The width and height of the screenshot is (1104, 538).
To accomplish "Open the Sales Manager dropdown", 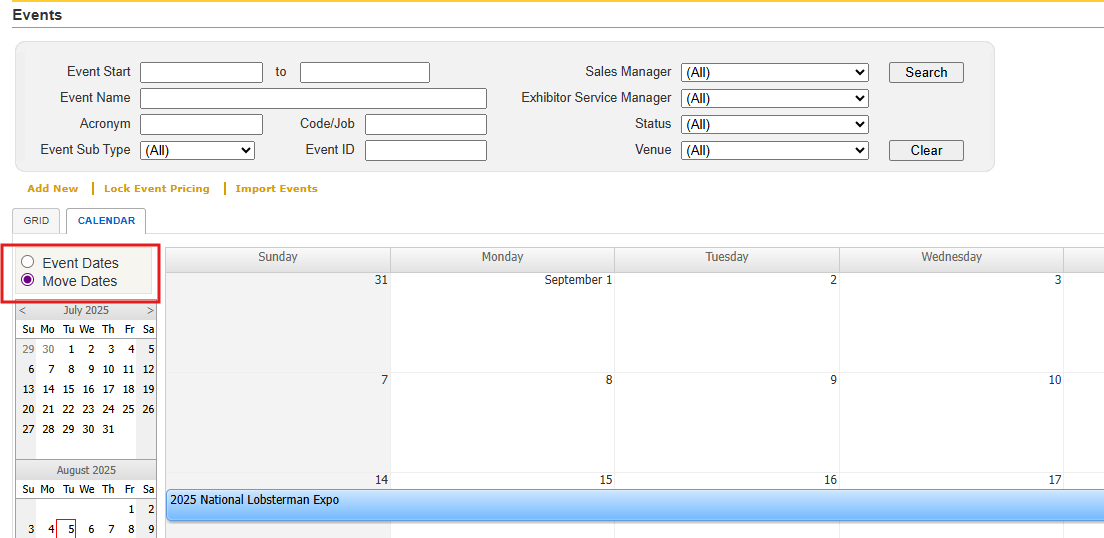I will 774,73.
